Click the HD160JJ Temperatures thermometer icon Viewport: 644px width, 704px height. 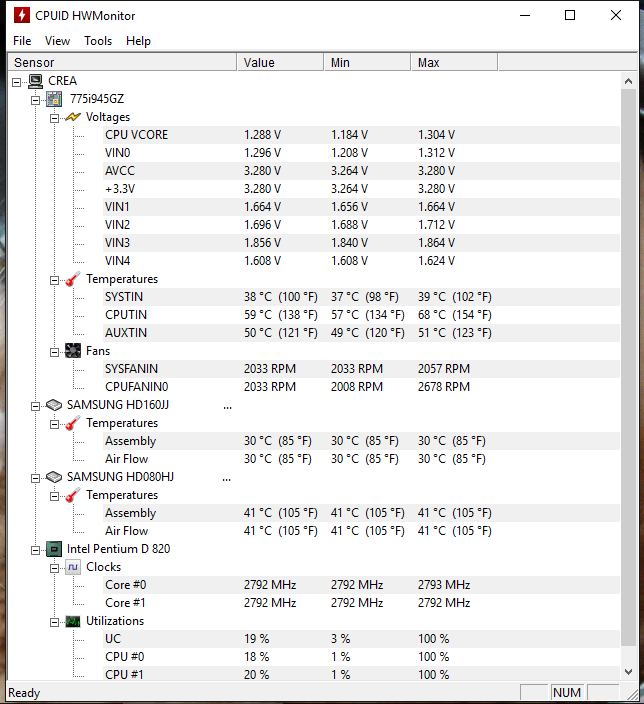pyautogui.click(x=73, y=423)
